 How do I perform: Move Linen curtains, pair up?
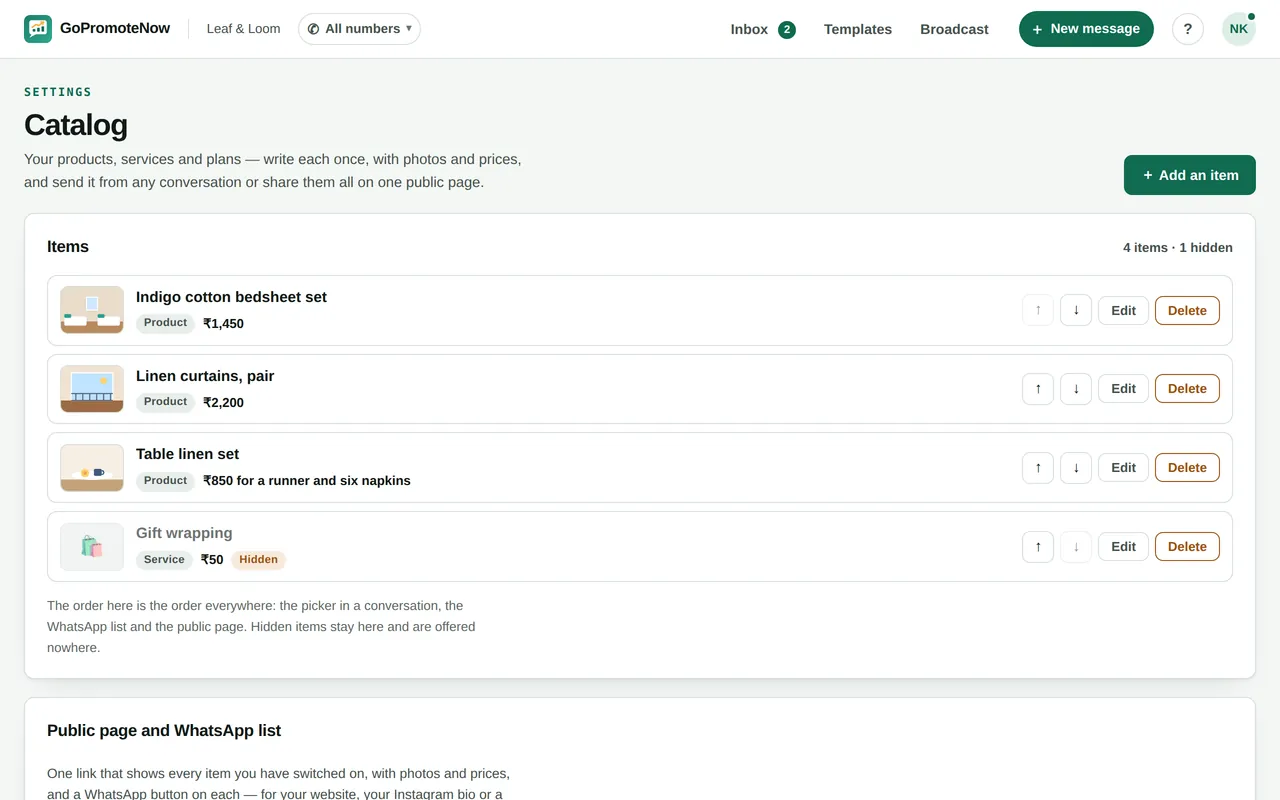tap(1038, 389)
